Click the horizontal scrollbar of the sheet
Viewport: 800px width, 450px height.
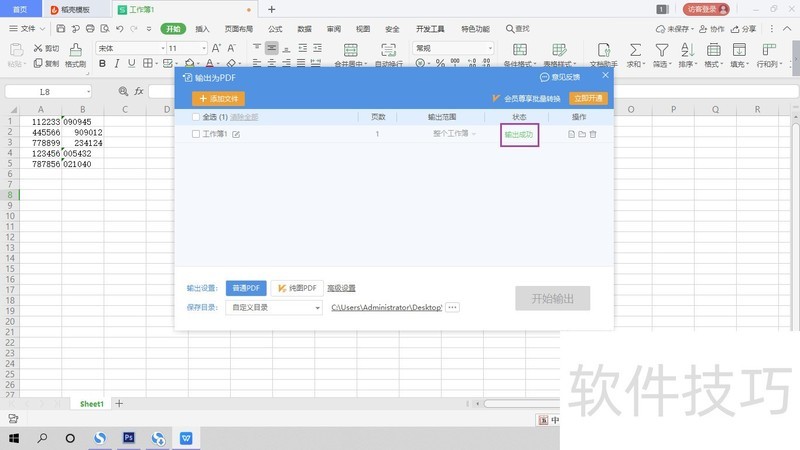point(521,404)
